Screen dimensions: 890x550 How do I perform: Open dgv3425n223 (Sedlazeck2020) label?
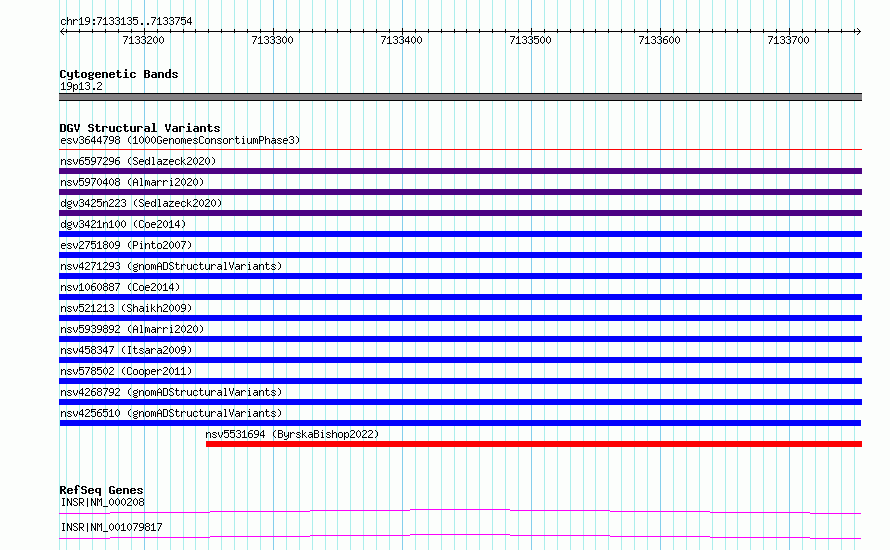tap(141, 203)
